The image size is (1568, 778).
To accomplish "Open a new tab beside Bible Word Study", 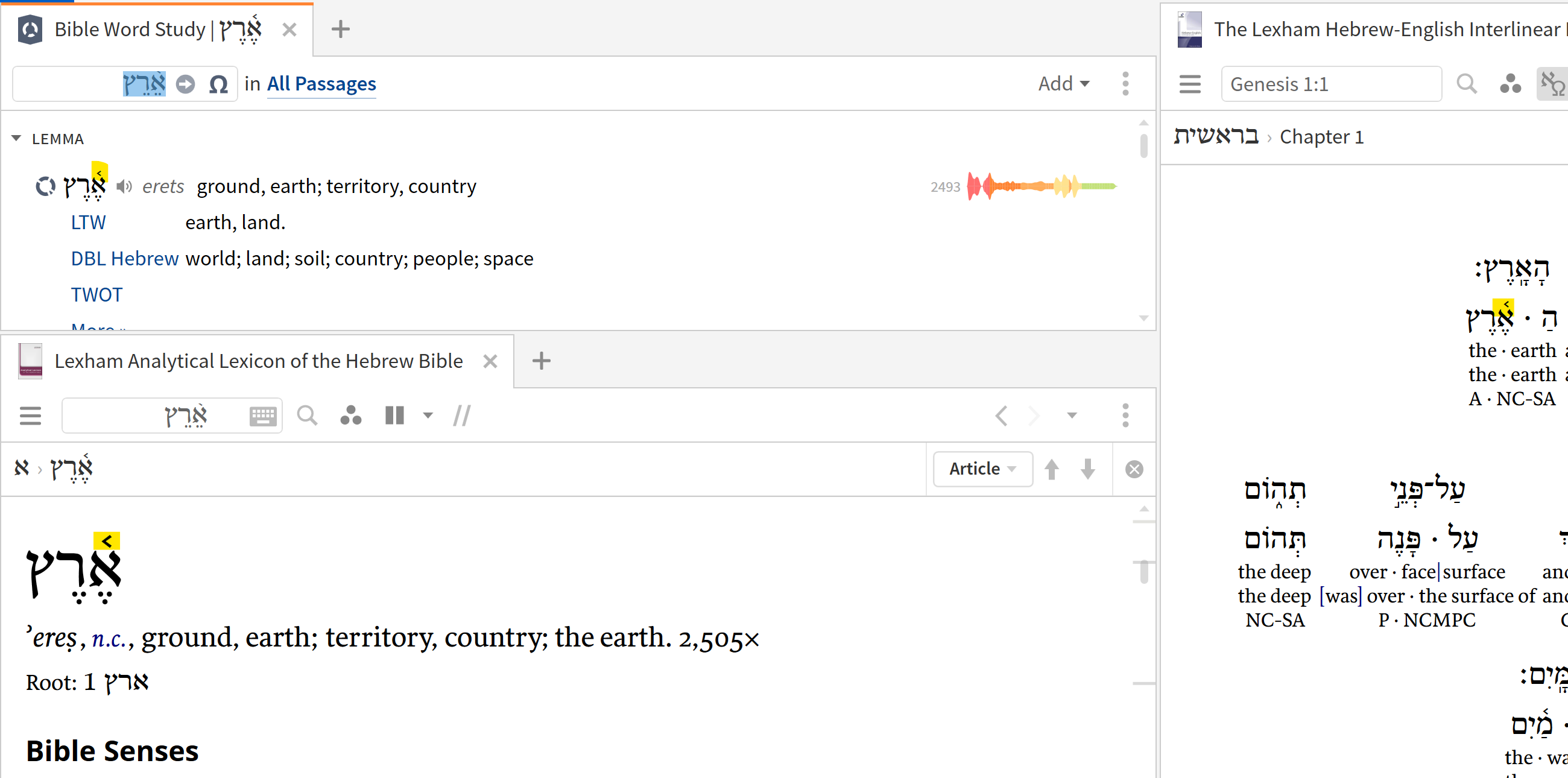I will coord(340,29).
